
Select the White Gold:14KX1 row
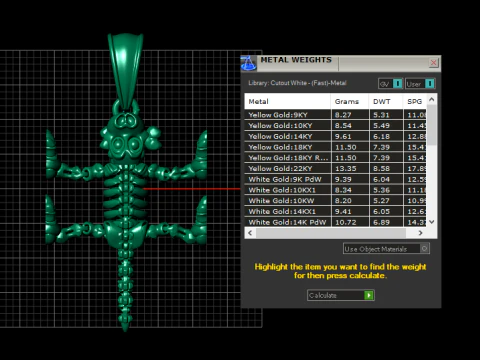click(335, 211)
